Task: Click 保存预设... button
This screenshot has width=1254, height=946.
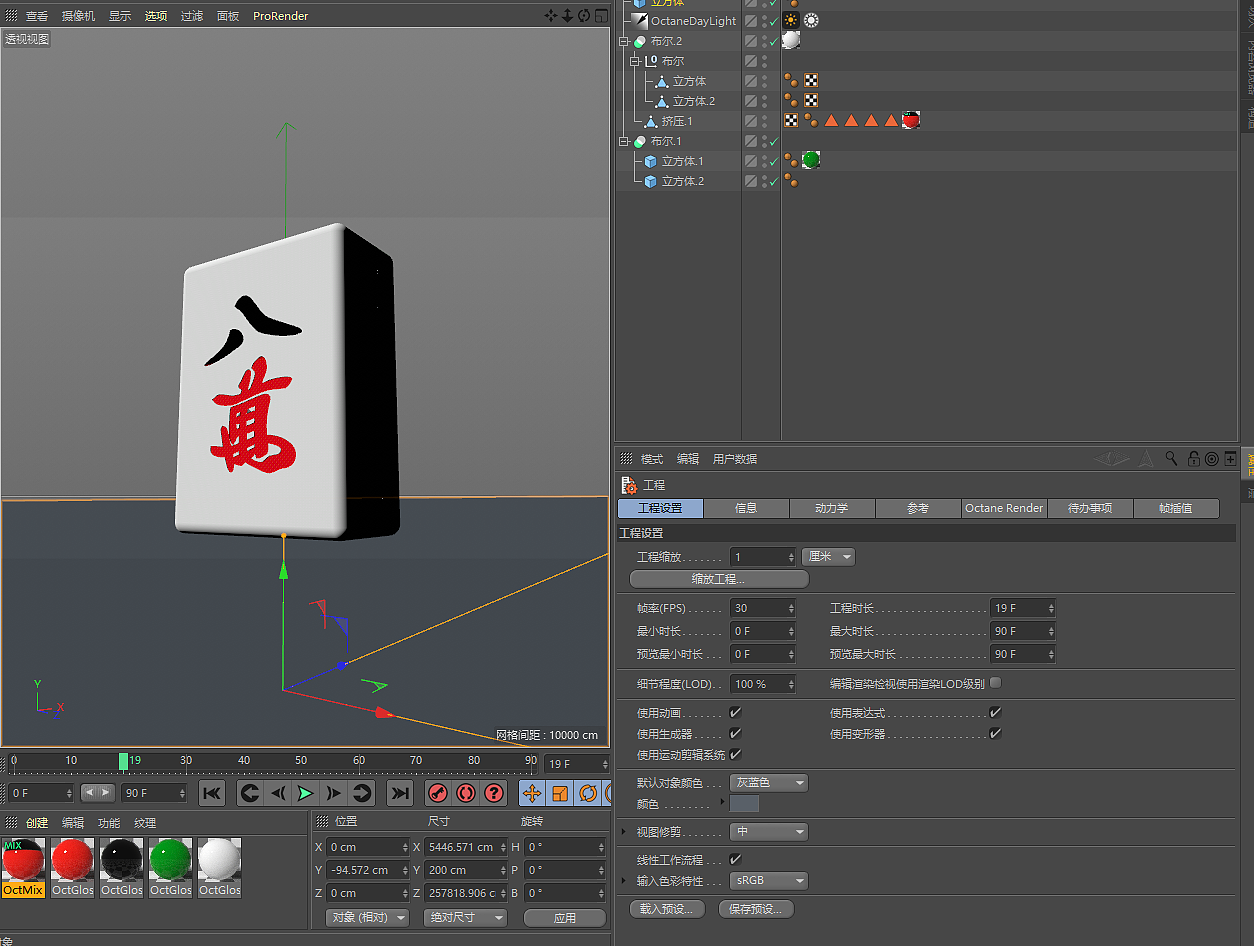Action: click(756, 909)
